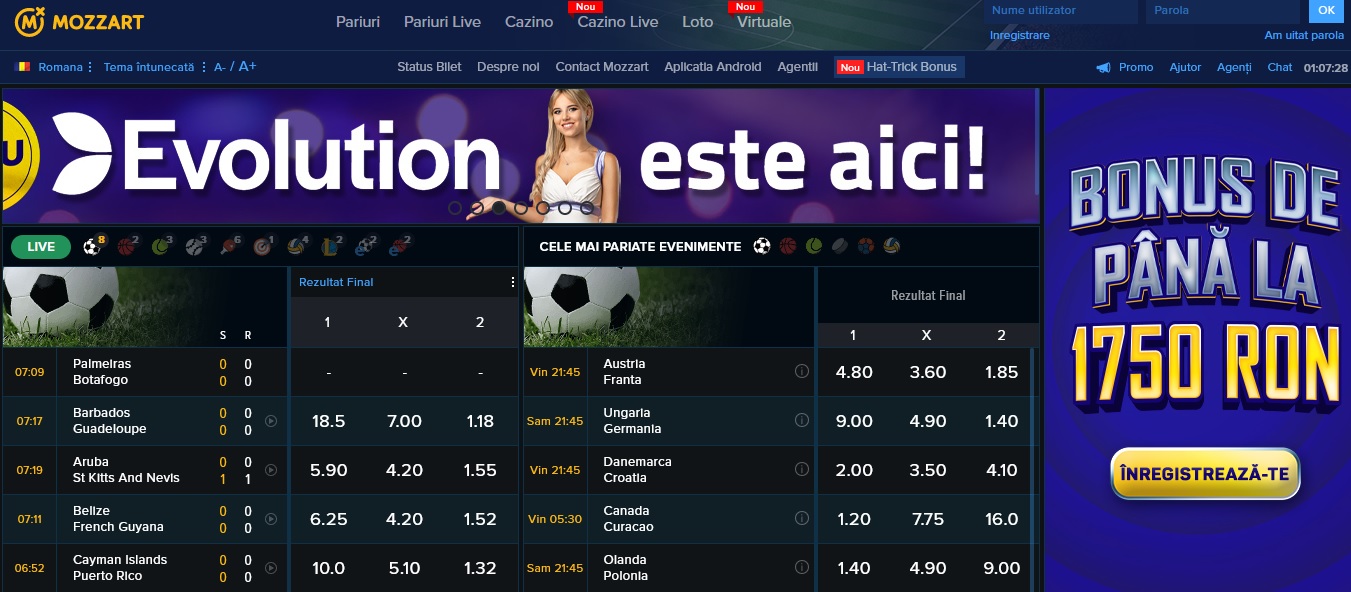
Task: Increase font size with A+
Action: click(x=247, y=67)
